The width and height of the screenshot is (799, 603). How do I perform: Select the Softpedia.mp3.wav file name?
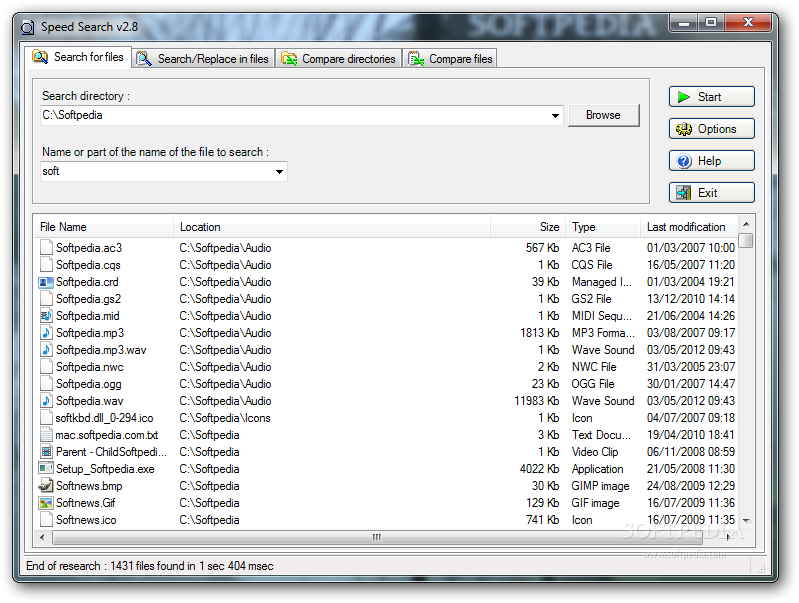[x=101, y=350]
